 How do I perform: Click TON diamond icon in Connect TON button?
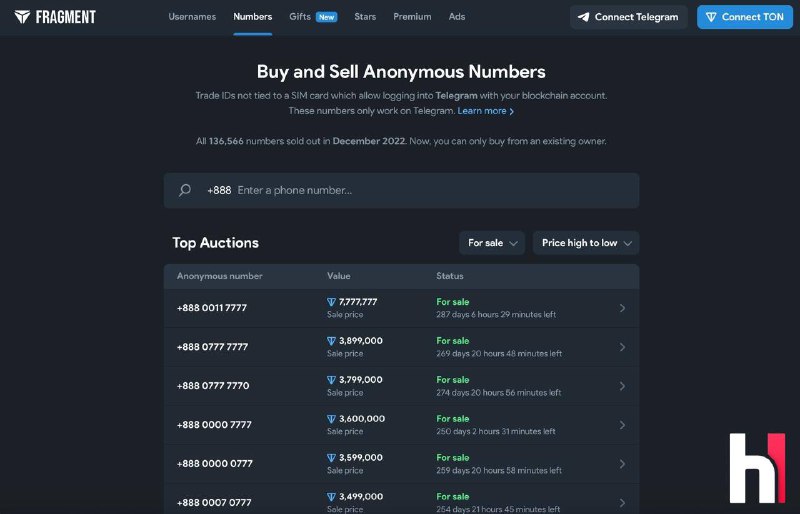point(711,17)
